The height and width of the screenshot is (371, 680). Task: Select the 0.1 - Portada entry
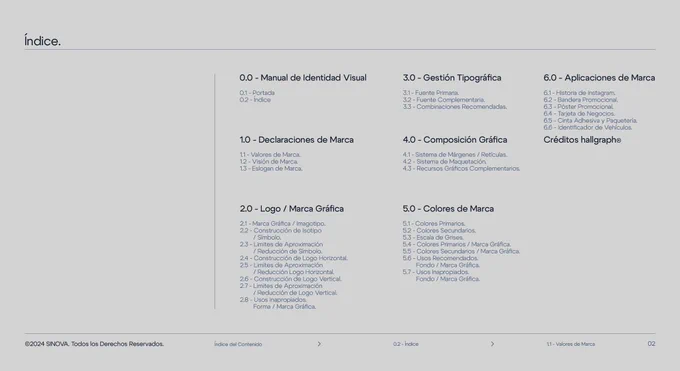click(257, 92)
